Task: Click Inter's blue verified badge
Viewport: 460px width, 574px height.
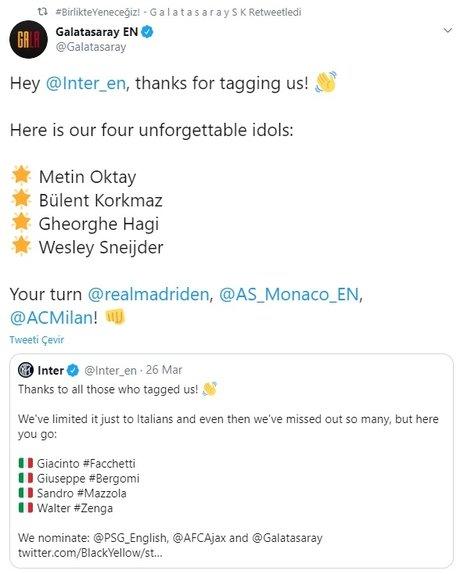Action: (x=73, y=370)
